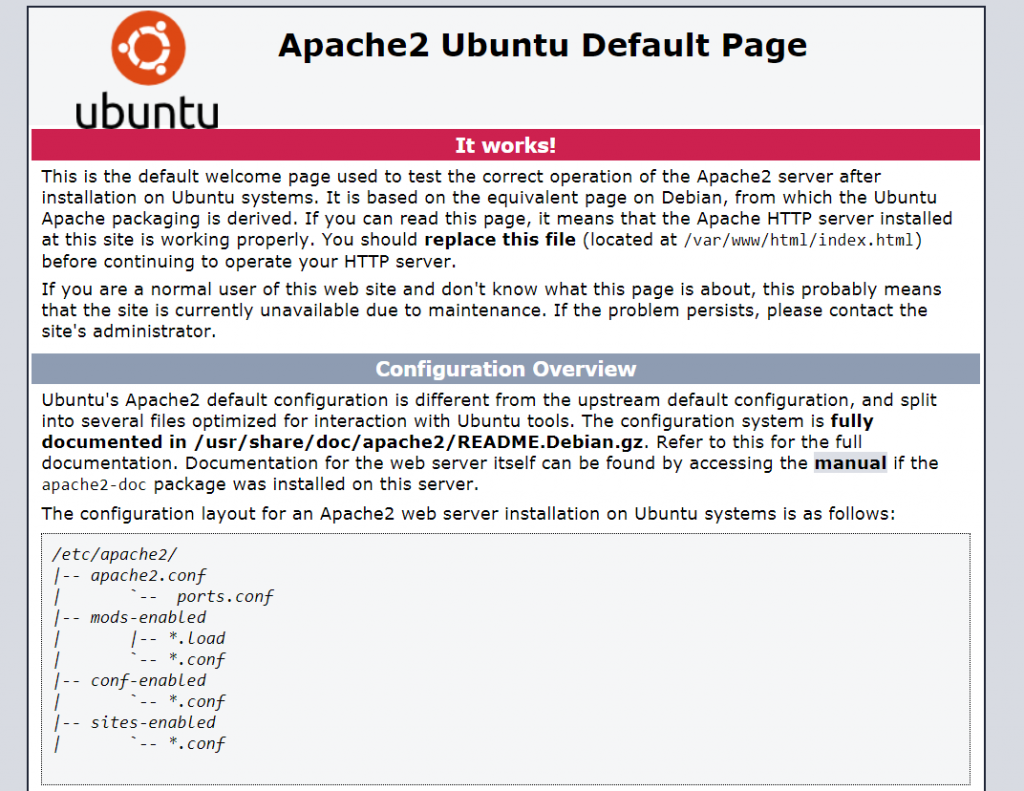Click 'ports.conf' in the config tree
1024x791 pixels.
coord(225,596)
